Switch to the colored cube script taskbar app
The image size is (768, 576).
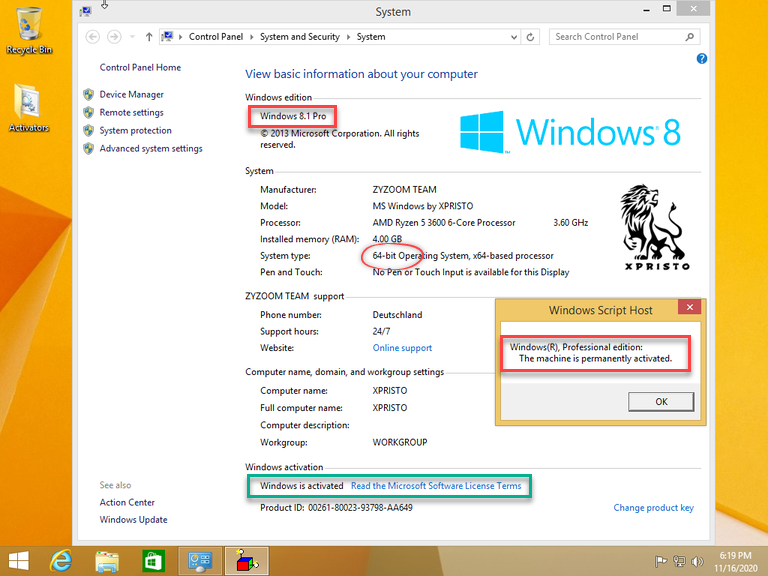coord(246,561)
